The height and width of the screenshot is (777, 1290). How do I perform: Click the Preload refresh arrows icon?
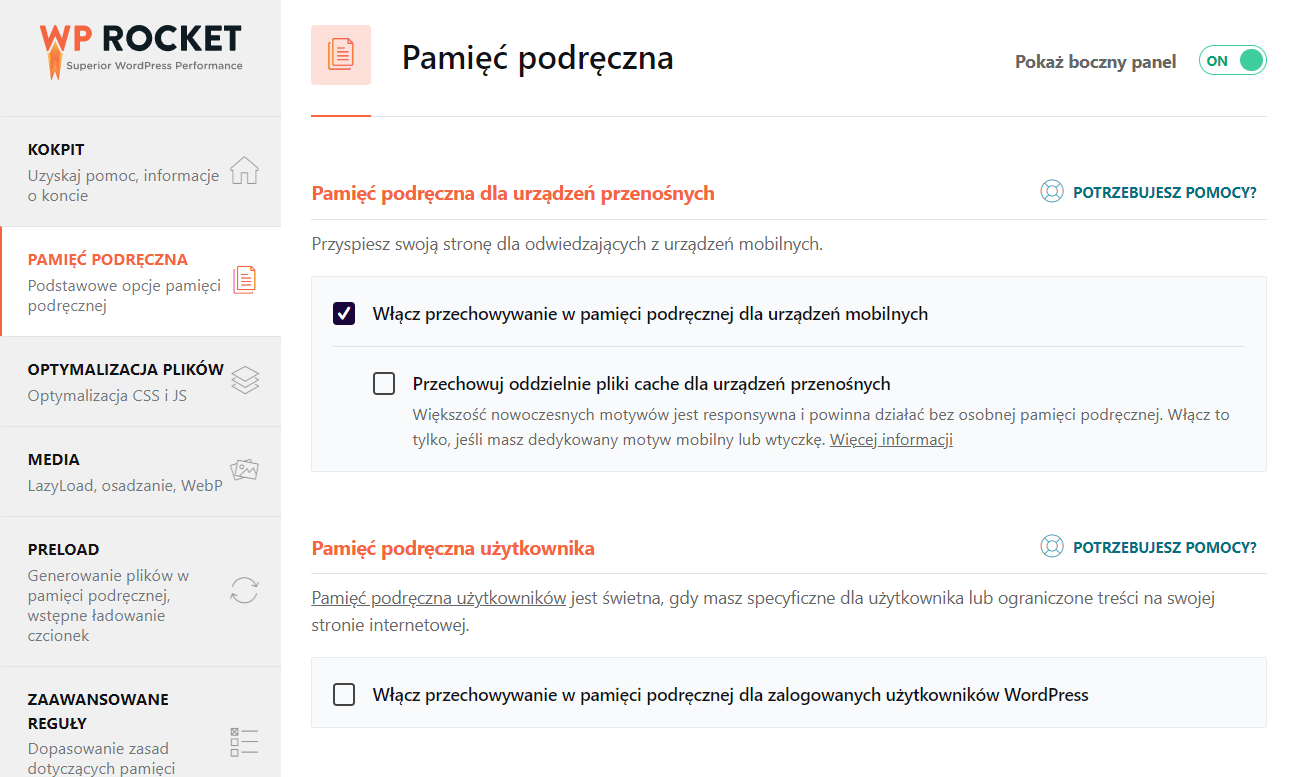pos(244,590)
